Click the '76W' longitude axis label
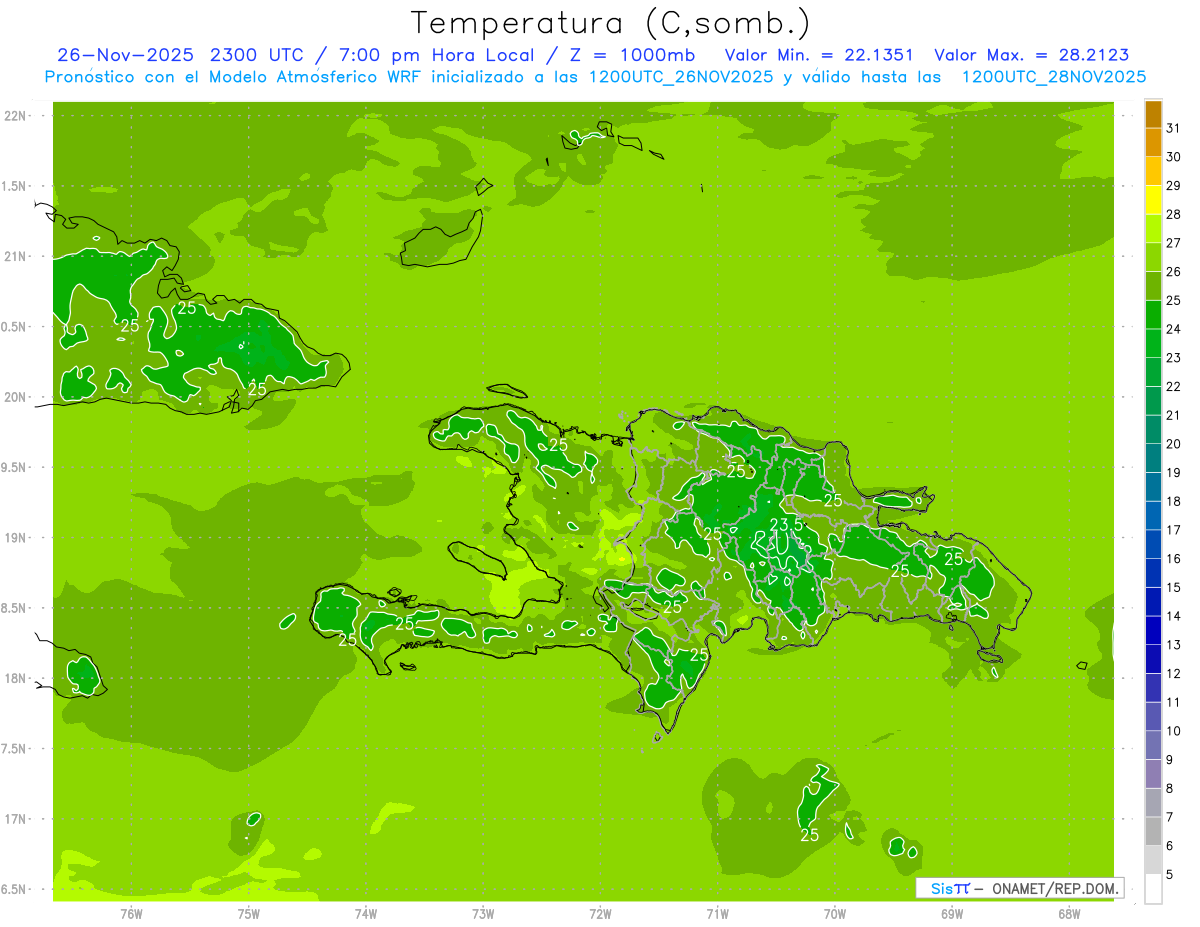 click(x=131, y=913)
